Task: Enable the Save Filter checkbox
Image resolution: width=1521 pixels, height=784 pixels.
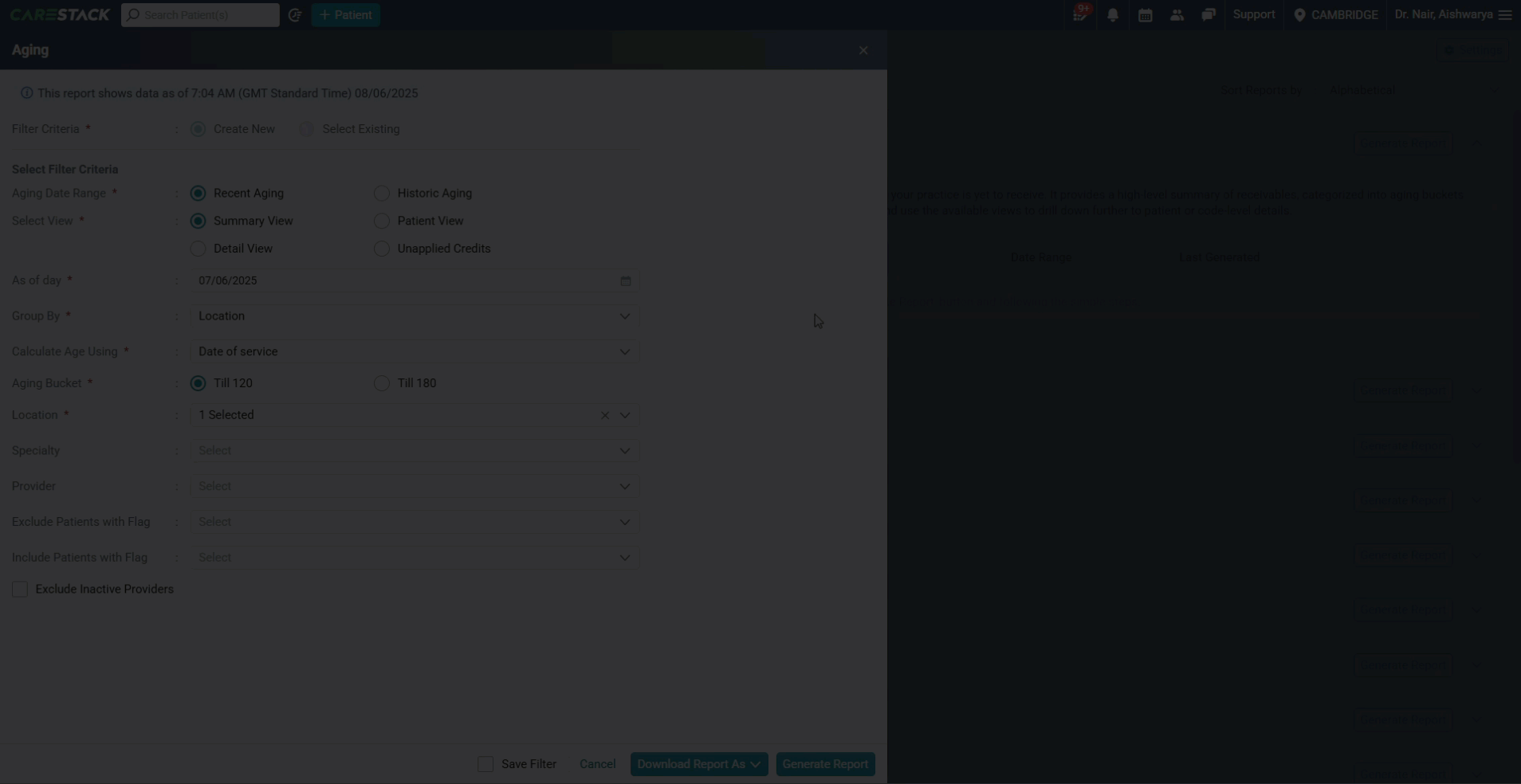Action: tap(485, 764)
